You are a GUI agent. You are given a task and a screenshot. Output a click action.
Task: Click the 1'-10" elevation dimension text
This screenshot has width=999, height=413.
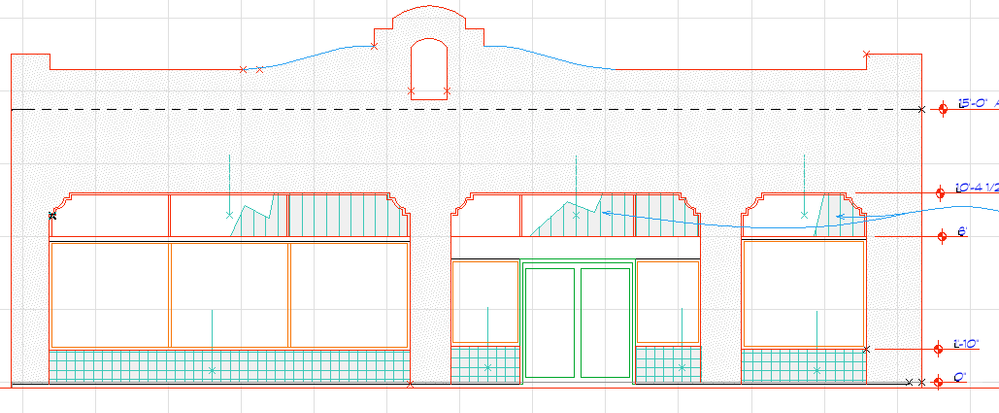pyautogui.click(x=967, y=344)
